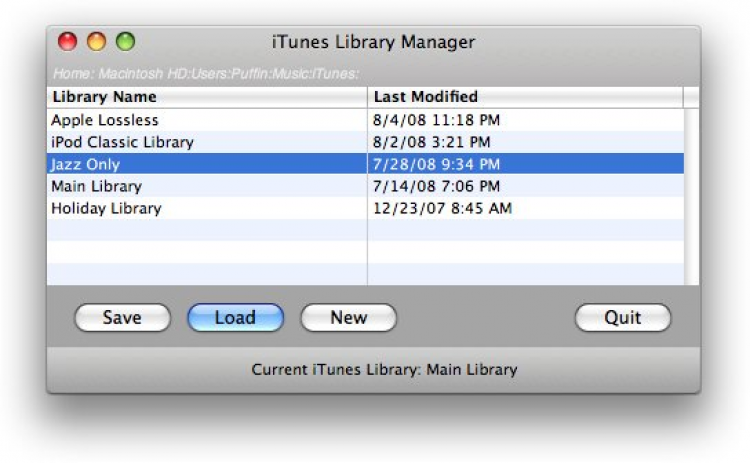Viewport: 750px width, 463px height.
Task: Zoom window using green button
Action: 125,42
